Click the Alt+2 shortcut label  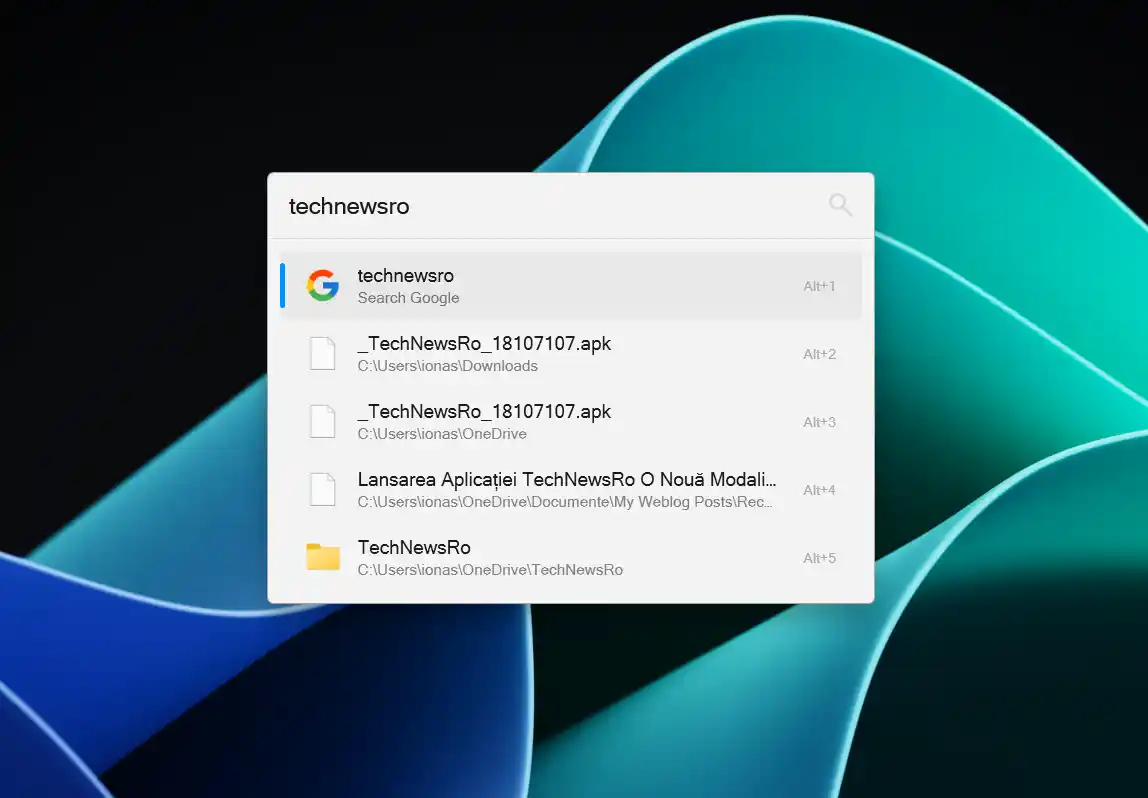pyautogui.click(x=819, y=354)
